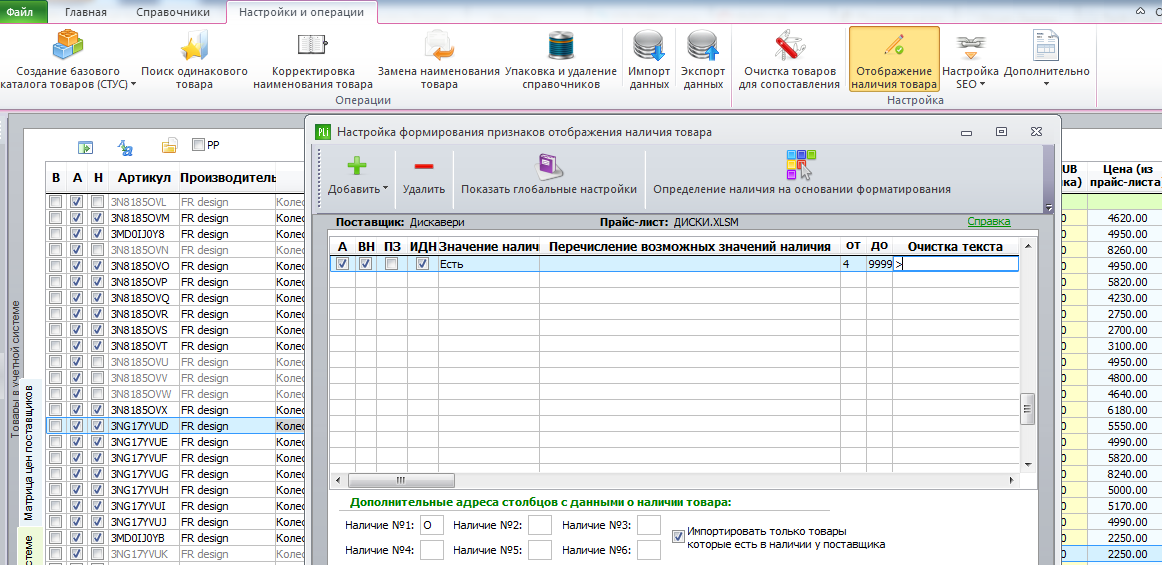The width and height of the screenshot is (1162, 565).
Task: Expand Настройка SEO dropdown arrow
Action: point(982,85)
